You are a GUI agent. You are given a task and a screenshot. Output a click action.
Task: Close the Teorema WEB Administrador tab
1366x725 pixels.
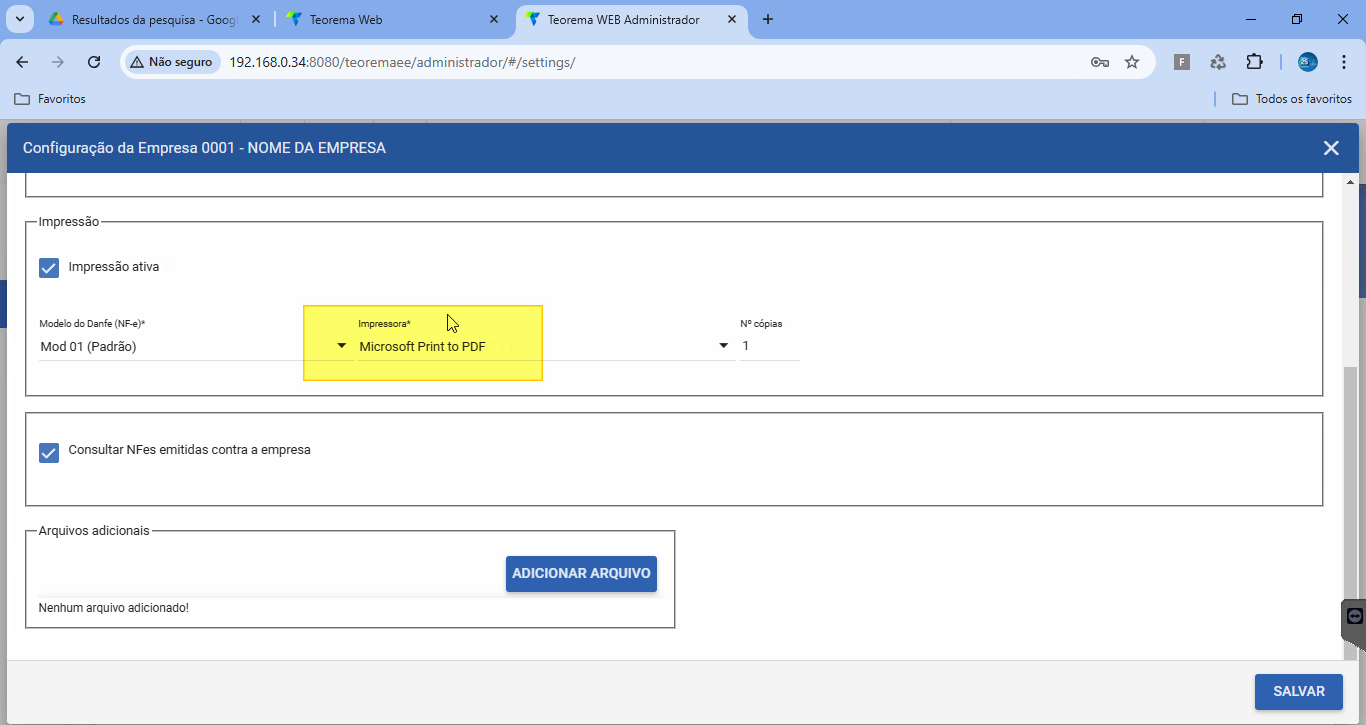[733, 19]
